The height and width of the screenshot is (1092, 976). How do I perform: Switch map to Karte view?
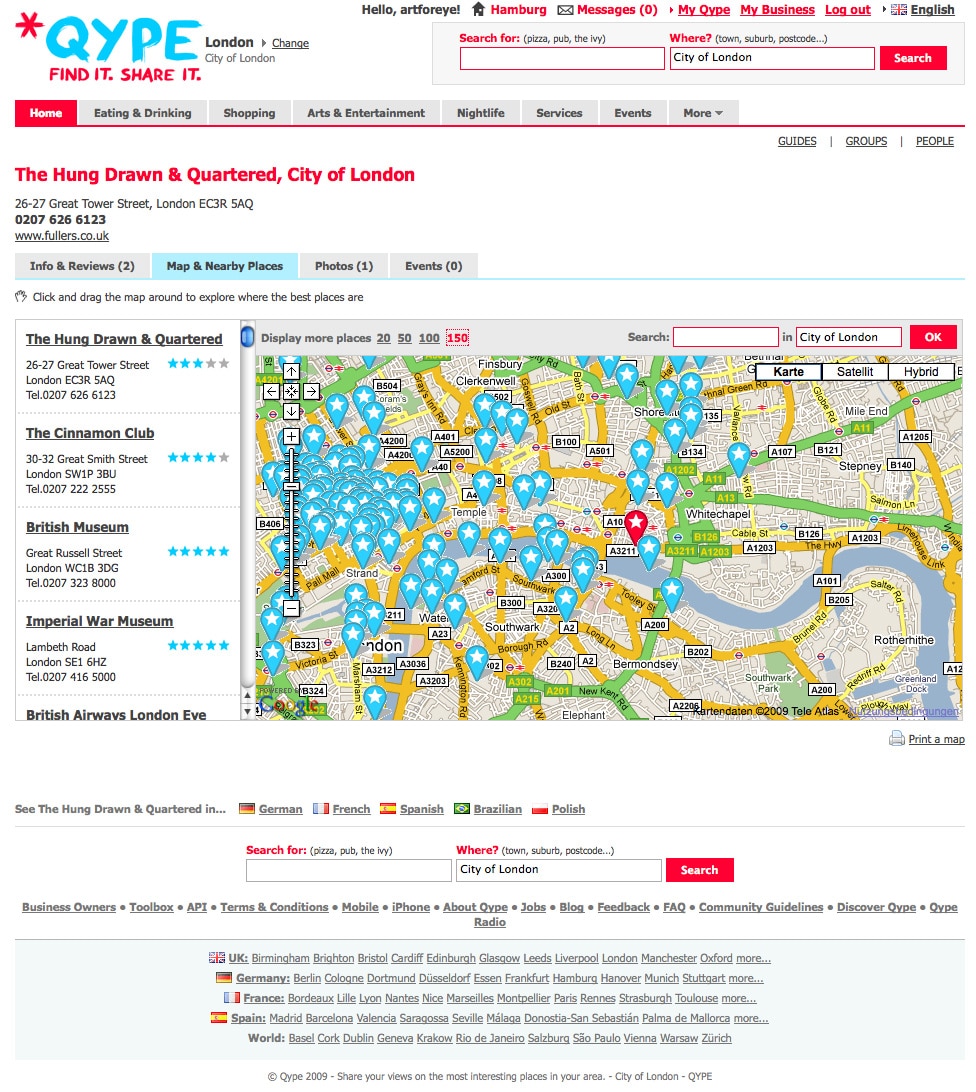[788, 372]
